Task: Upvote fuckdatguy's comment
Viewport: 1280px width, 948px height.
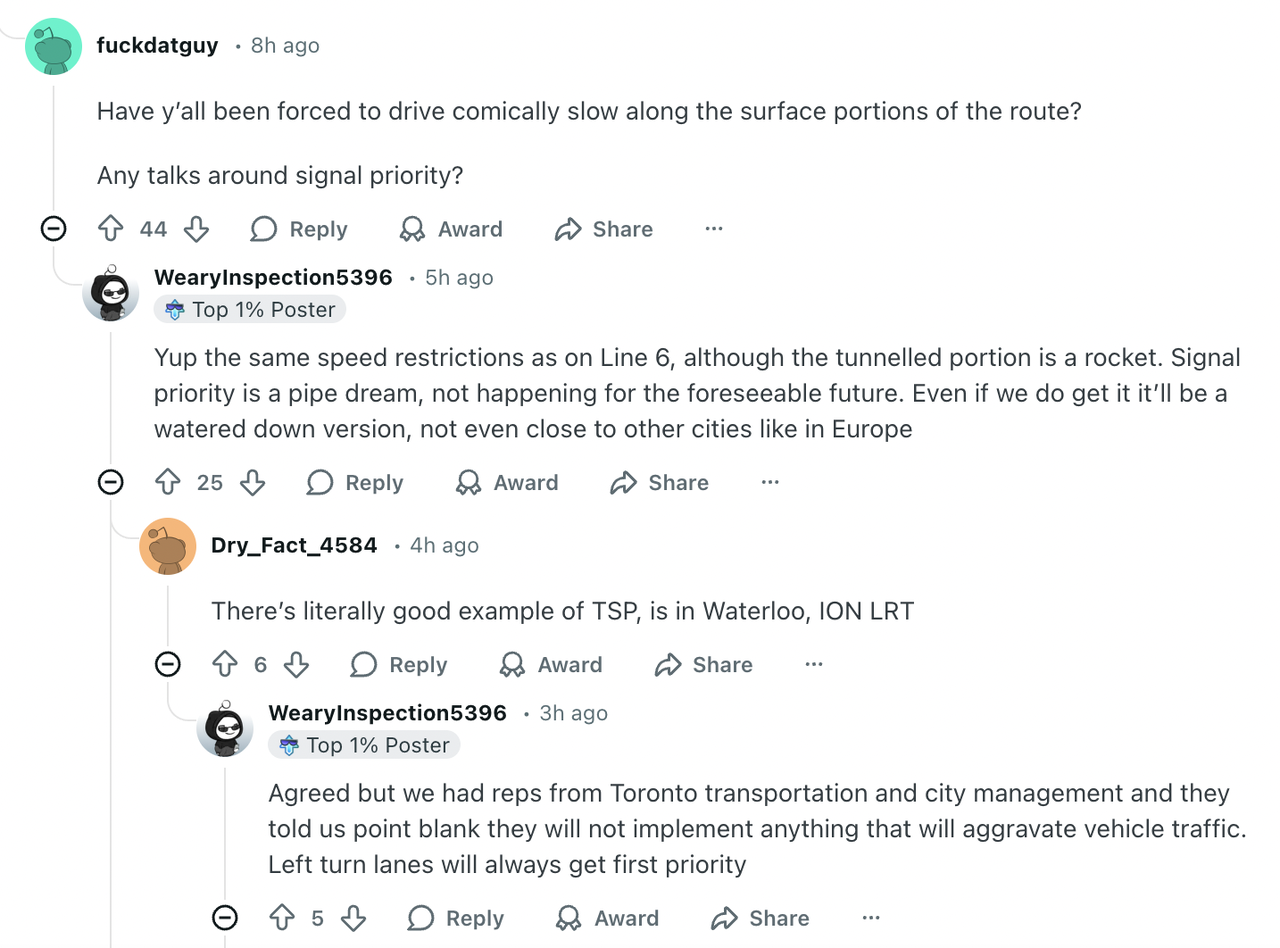Action: 110,229
